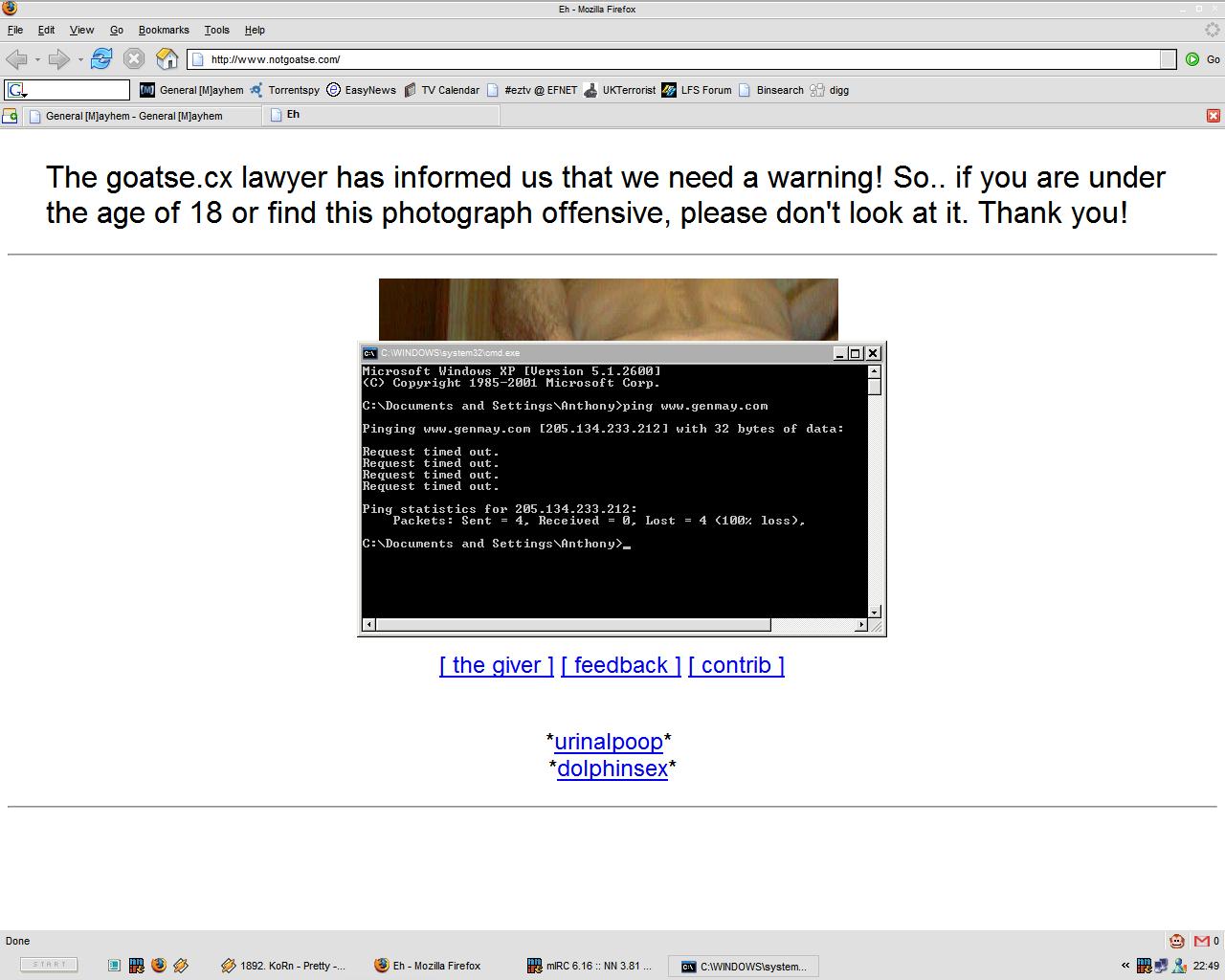The image size is (1225, 980).
Task: Launch Firefox from the quick launch bar
Action: [159, 966]
